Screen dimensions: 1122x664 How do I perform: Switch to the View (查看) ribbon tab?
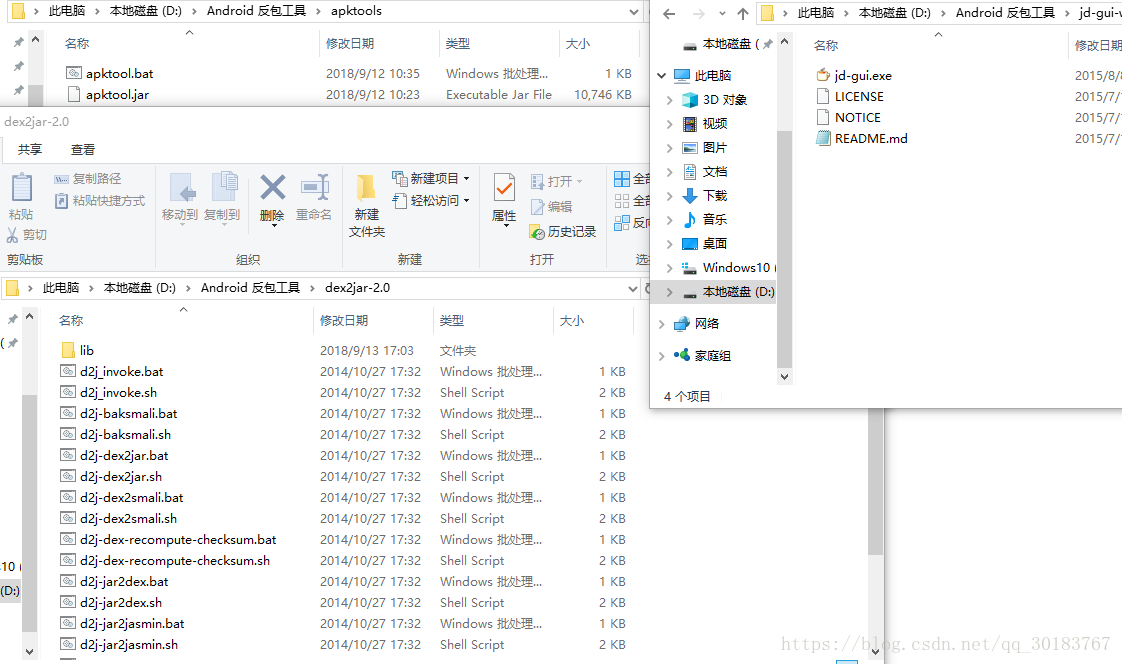tap(83, 150)
